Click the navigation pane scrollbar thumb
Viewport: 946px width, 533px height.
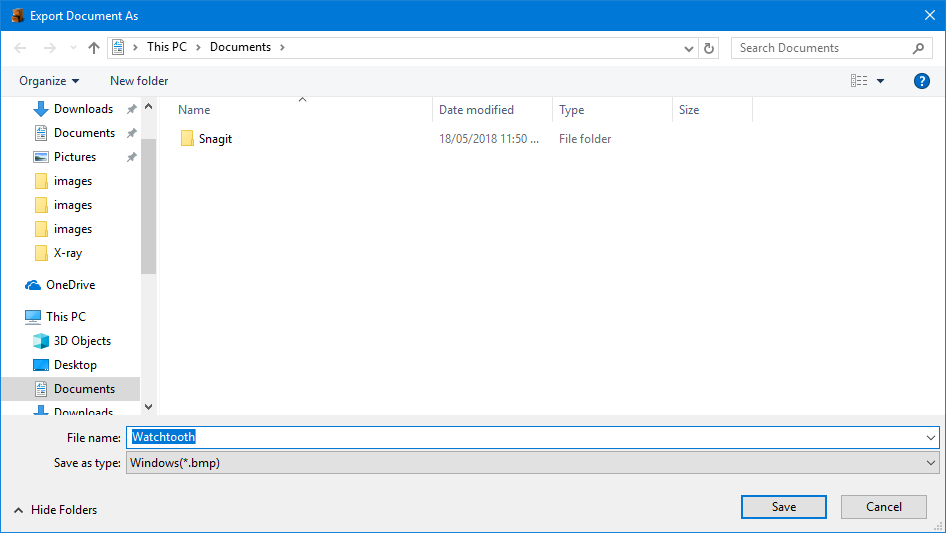coord(148,206)
